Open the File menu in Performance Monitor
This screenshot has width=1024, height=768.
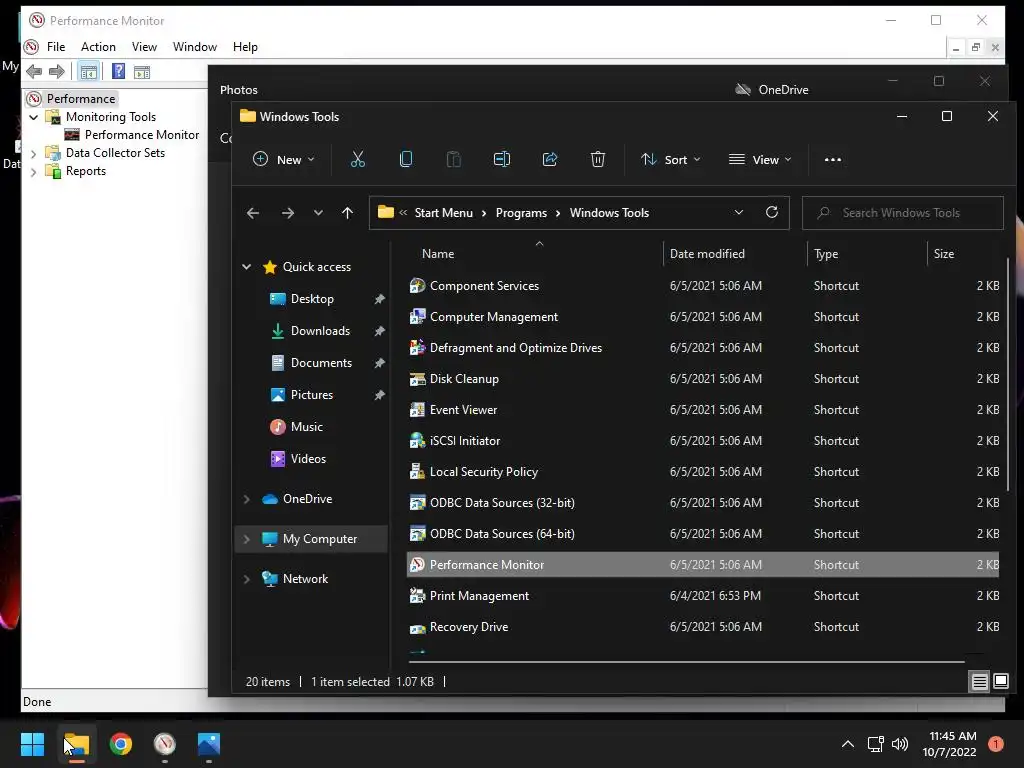pyautogui.click(x=56, y=47)
